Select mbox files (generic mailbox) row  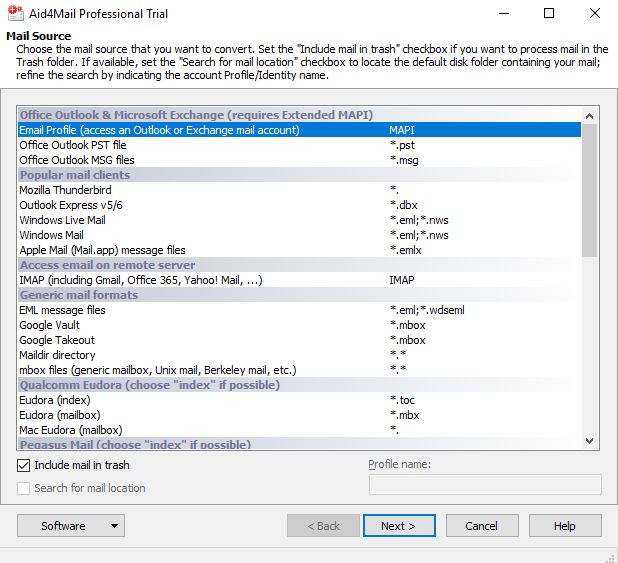point(299,370)
